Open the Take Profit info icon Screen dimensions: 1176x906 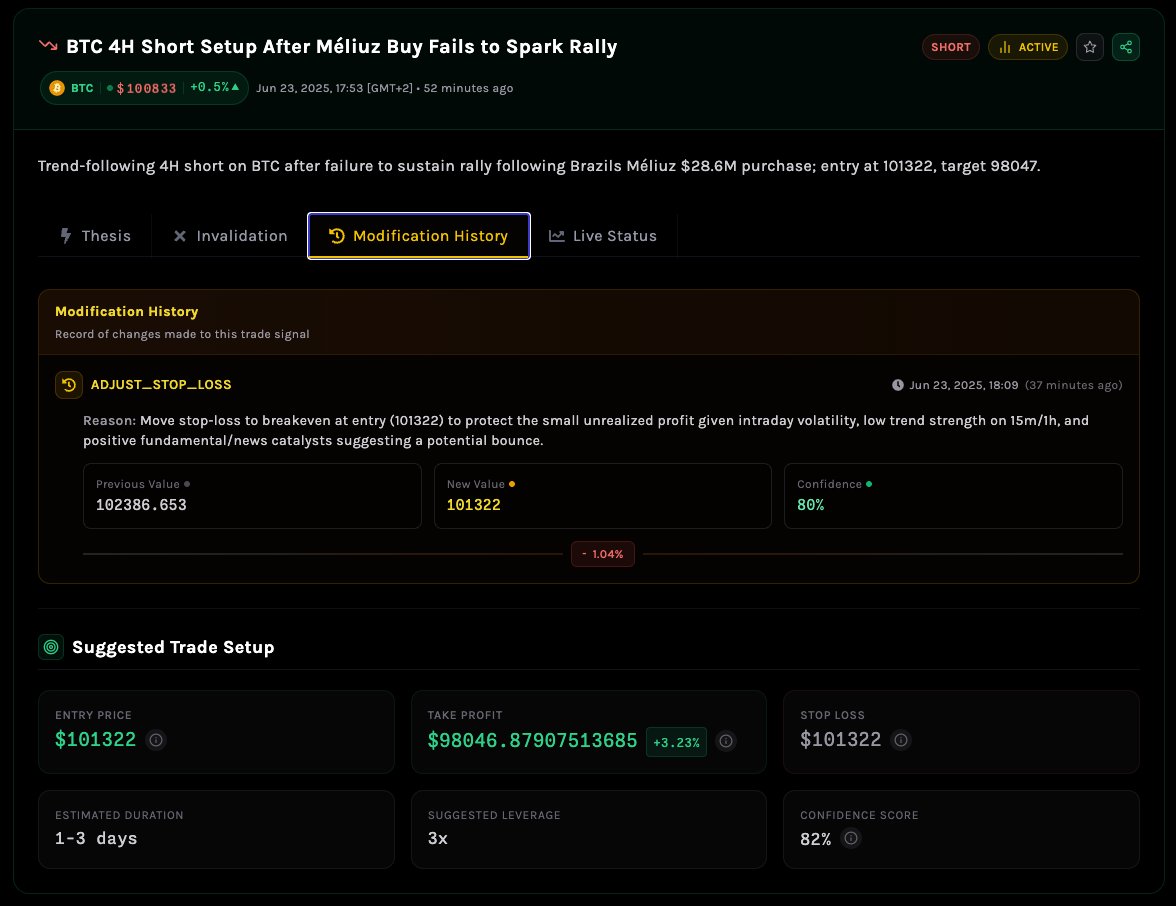click(726, 740)
